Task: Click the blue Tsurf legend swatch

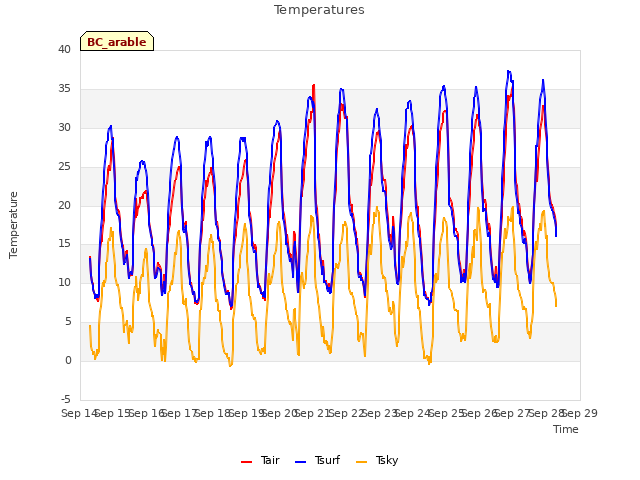Action: point(300,462)
